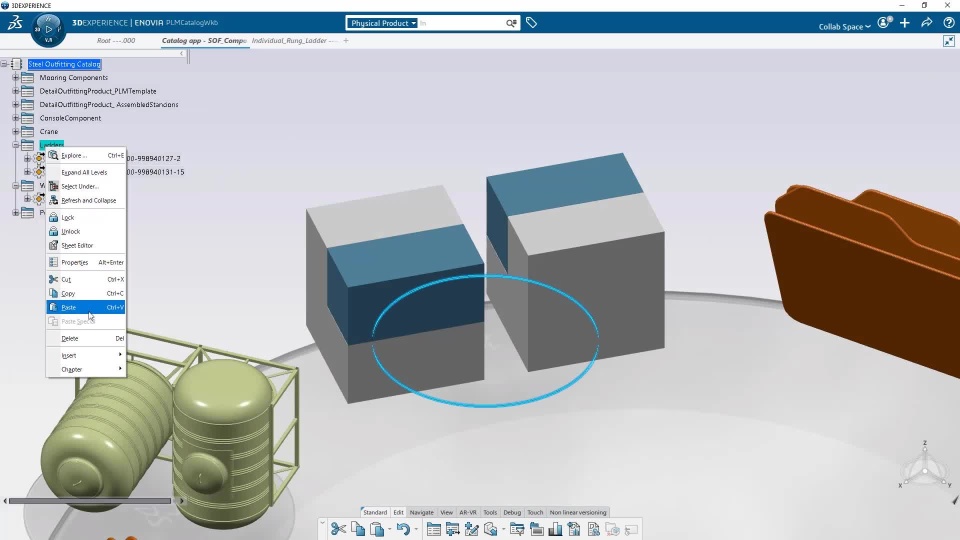960x540 pixels.
Task: Add a new tab with plus button
Action: (x=346, y=40)
